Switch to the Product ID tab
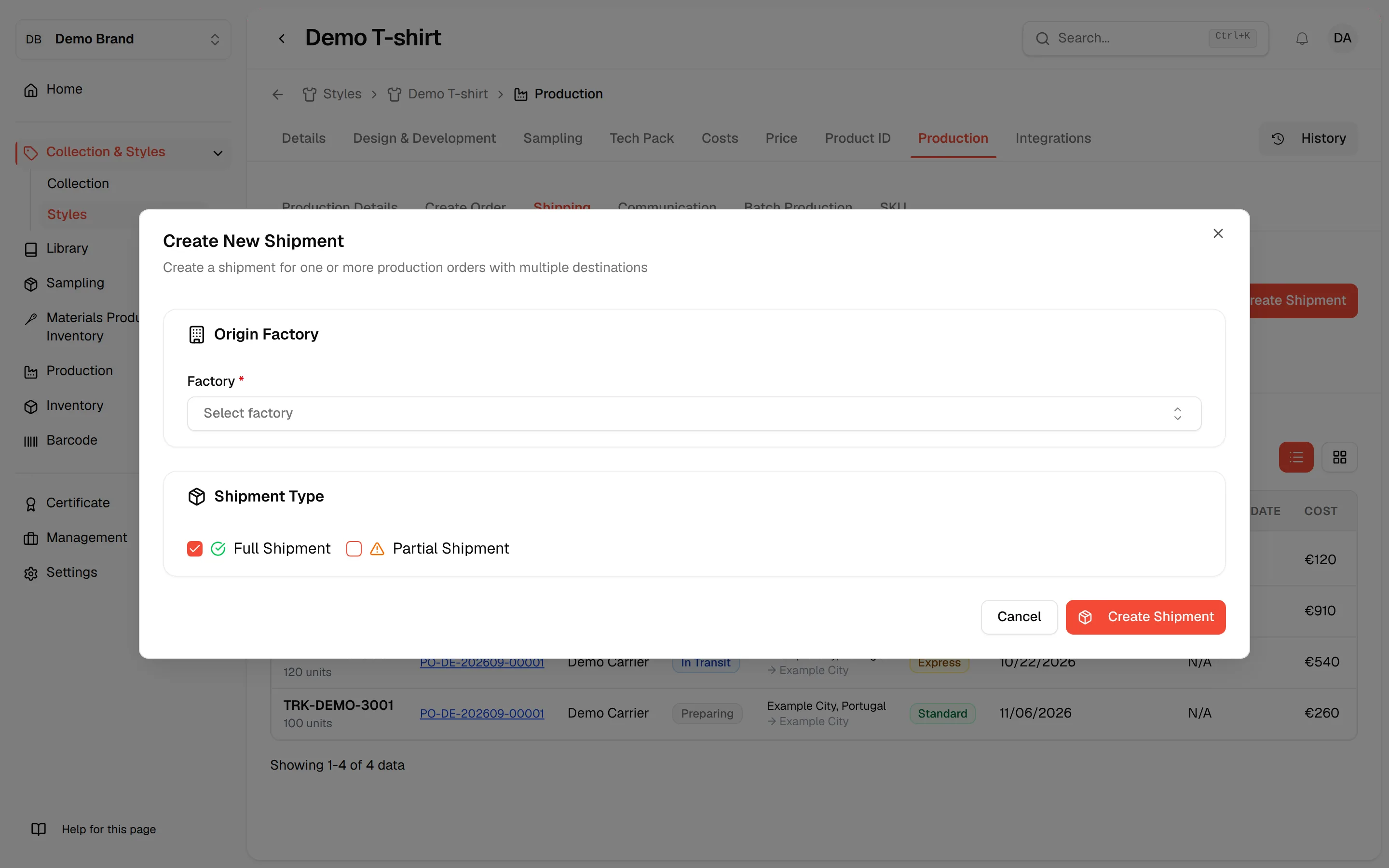Screen dimensions: 1389x868 (858, 138)
